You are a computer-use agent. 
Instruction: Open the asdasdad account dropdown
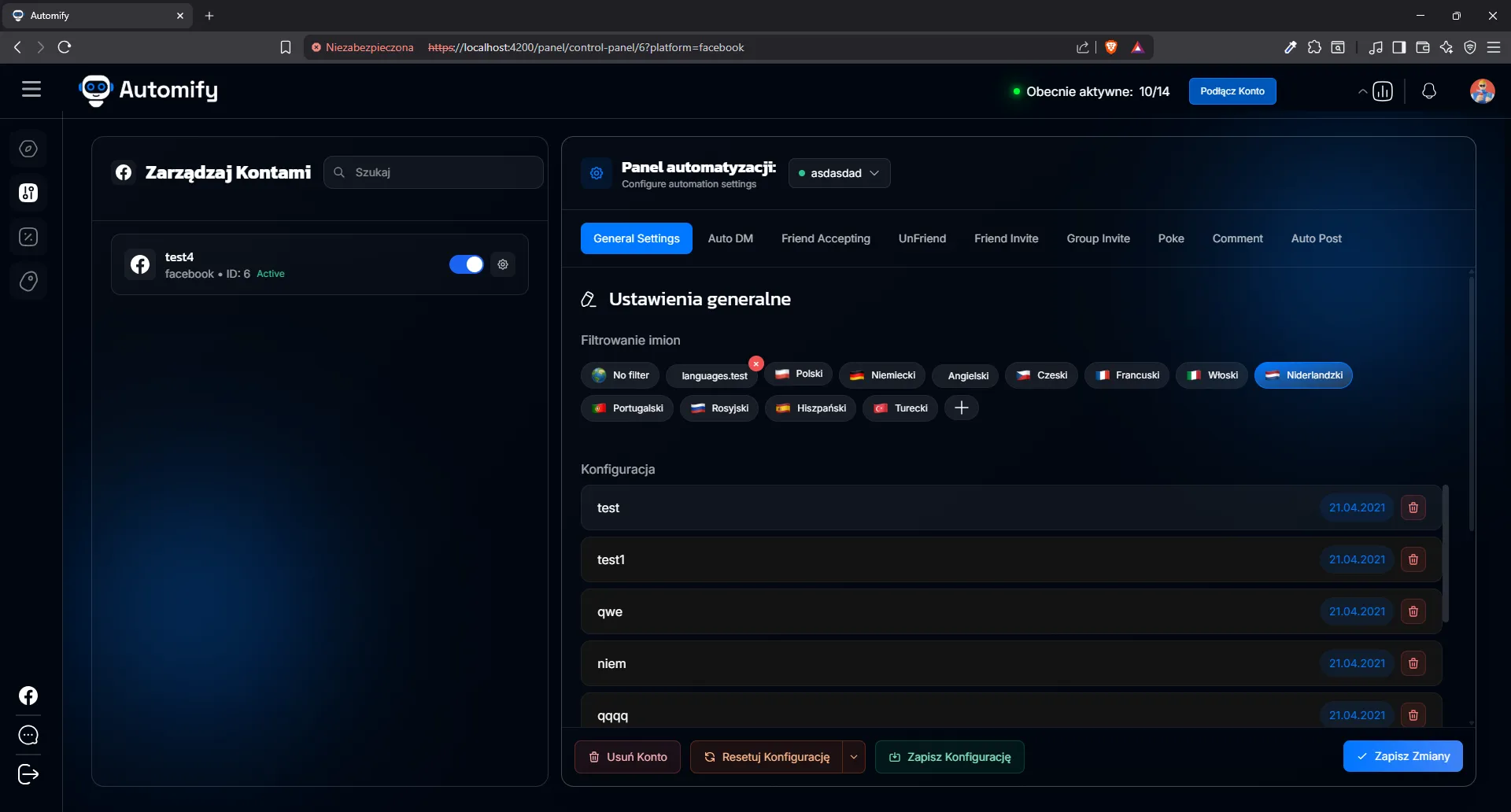839,173
